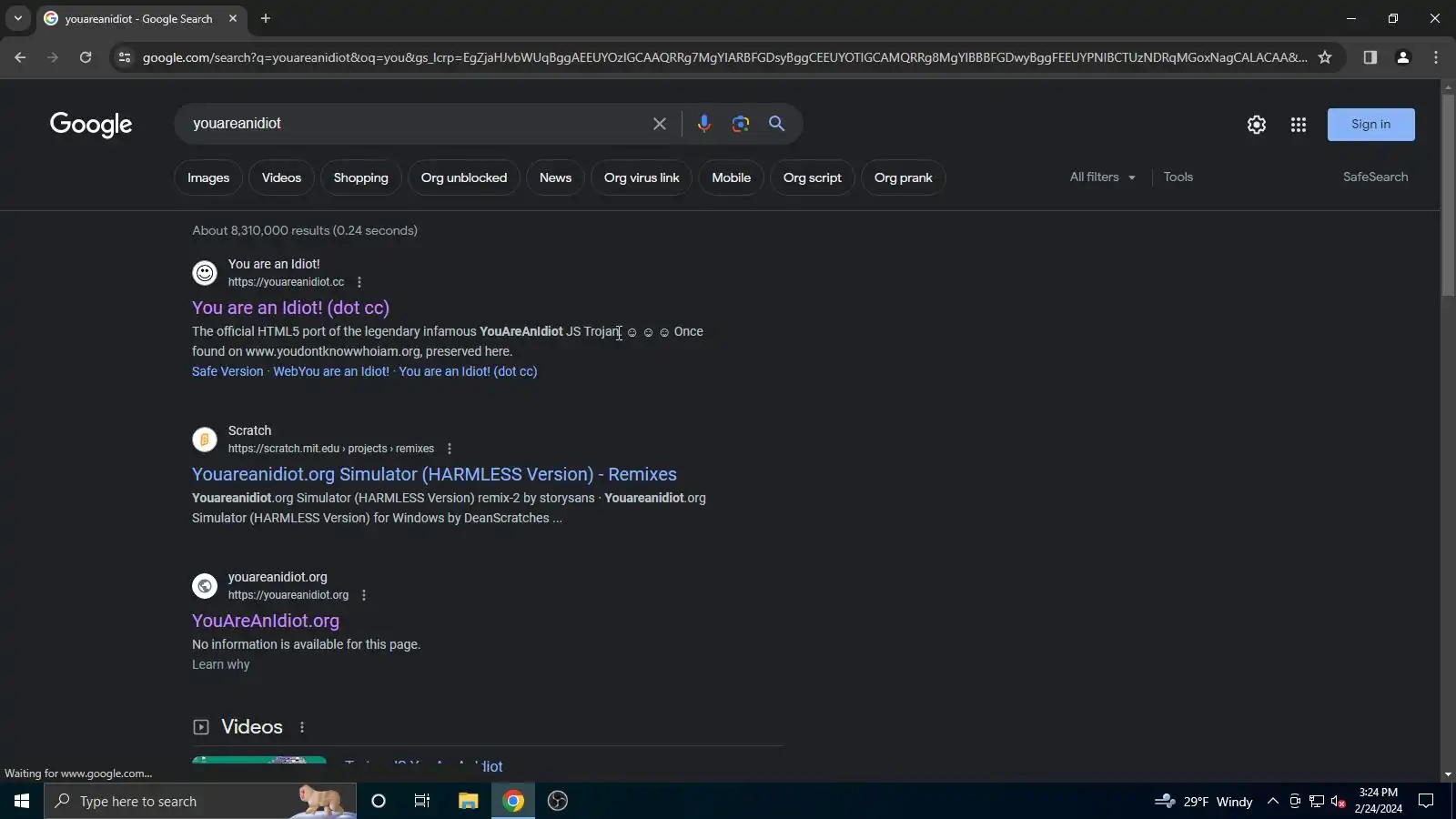1456x819 pixels.
Task: Open the YouAreAnIdiot.org result
Action: tap(266, 621)
